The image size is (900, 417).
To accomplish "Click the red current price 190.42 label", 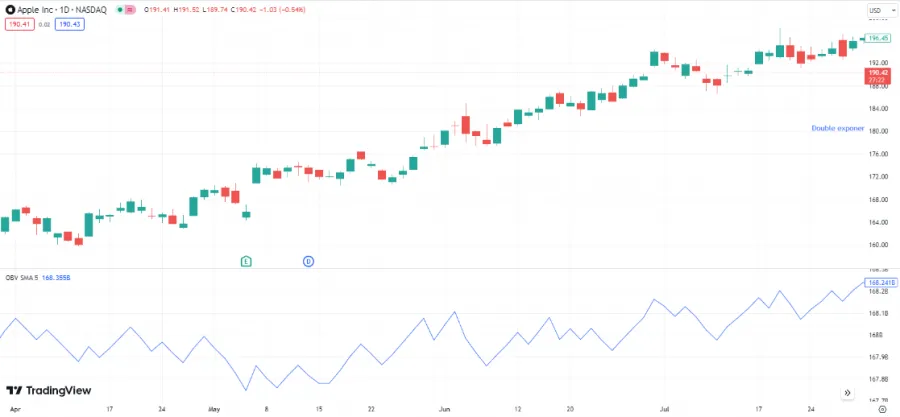I will click(879, 74).
